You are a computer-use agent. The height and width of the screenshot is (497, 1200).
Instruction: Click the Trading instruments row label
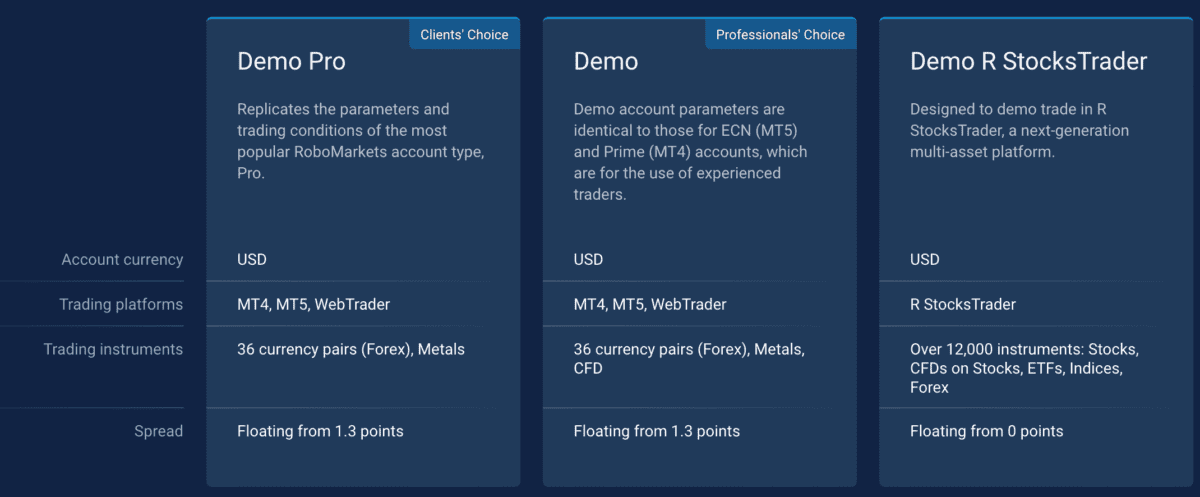[x=113, y=350]
